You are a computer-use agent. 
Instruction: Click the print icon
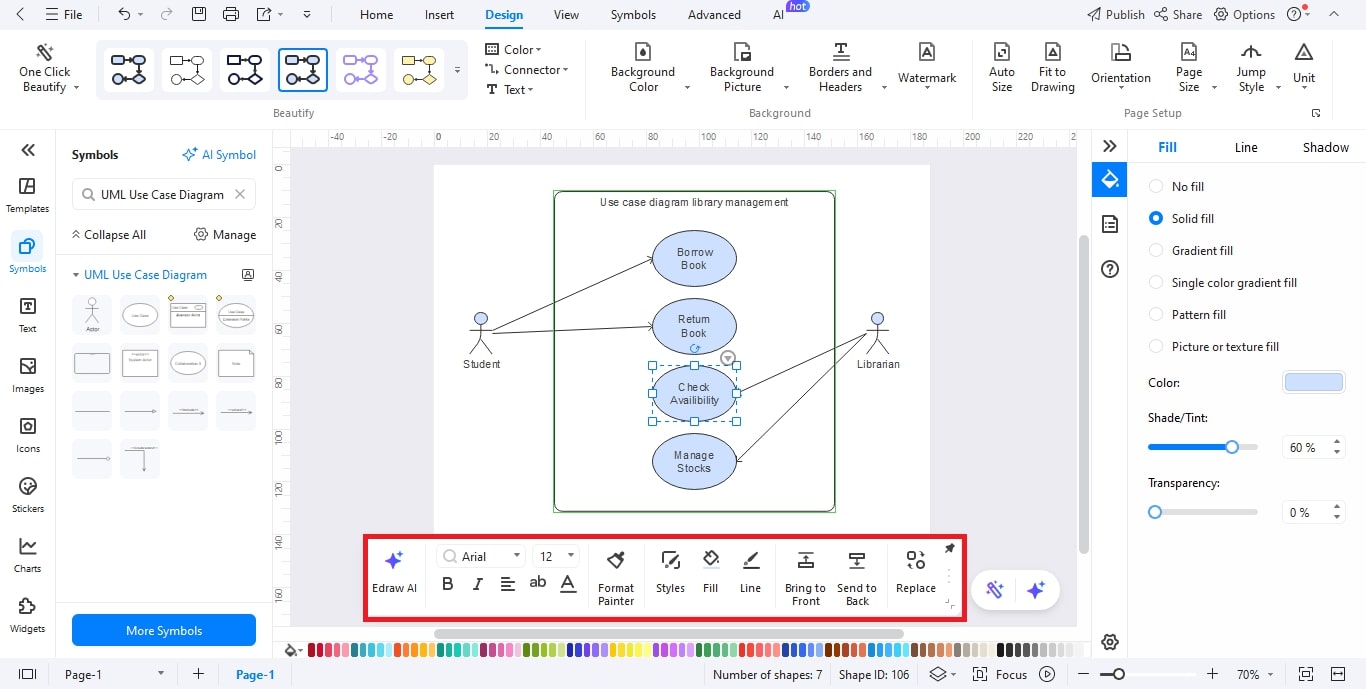click(x=231, y=14)
